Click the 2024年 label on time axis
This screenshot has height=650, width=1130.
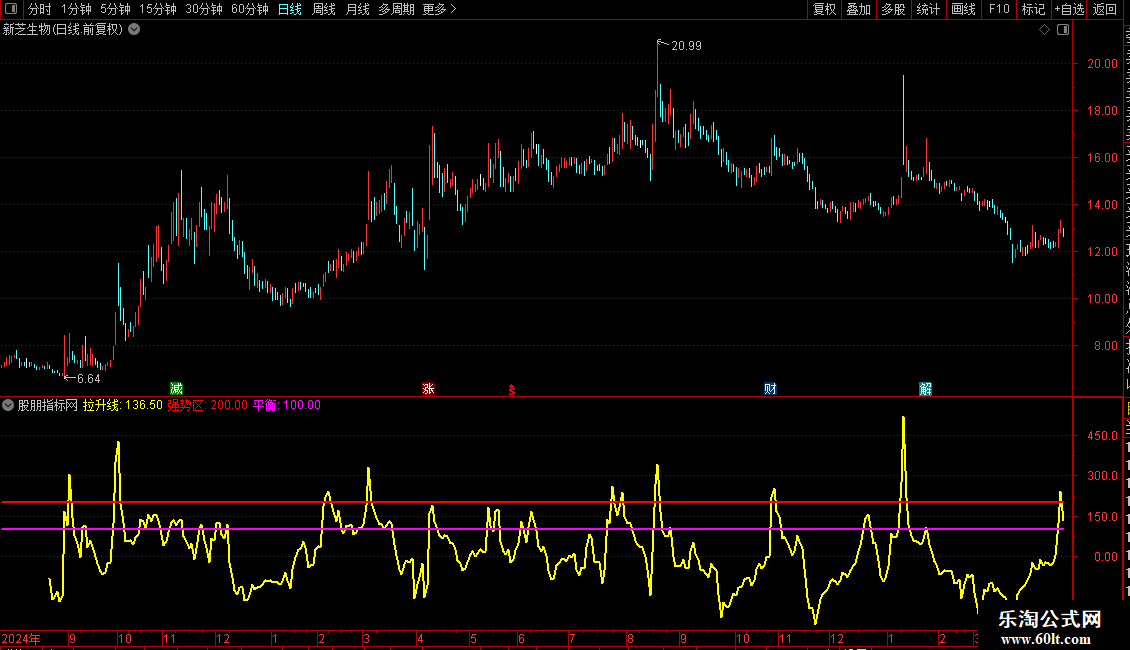(x=21, y=638)
